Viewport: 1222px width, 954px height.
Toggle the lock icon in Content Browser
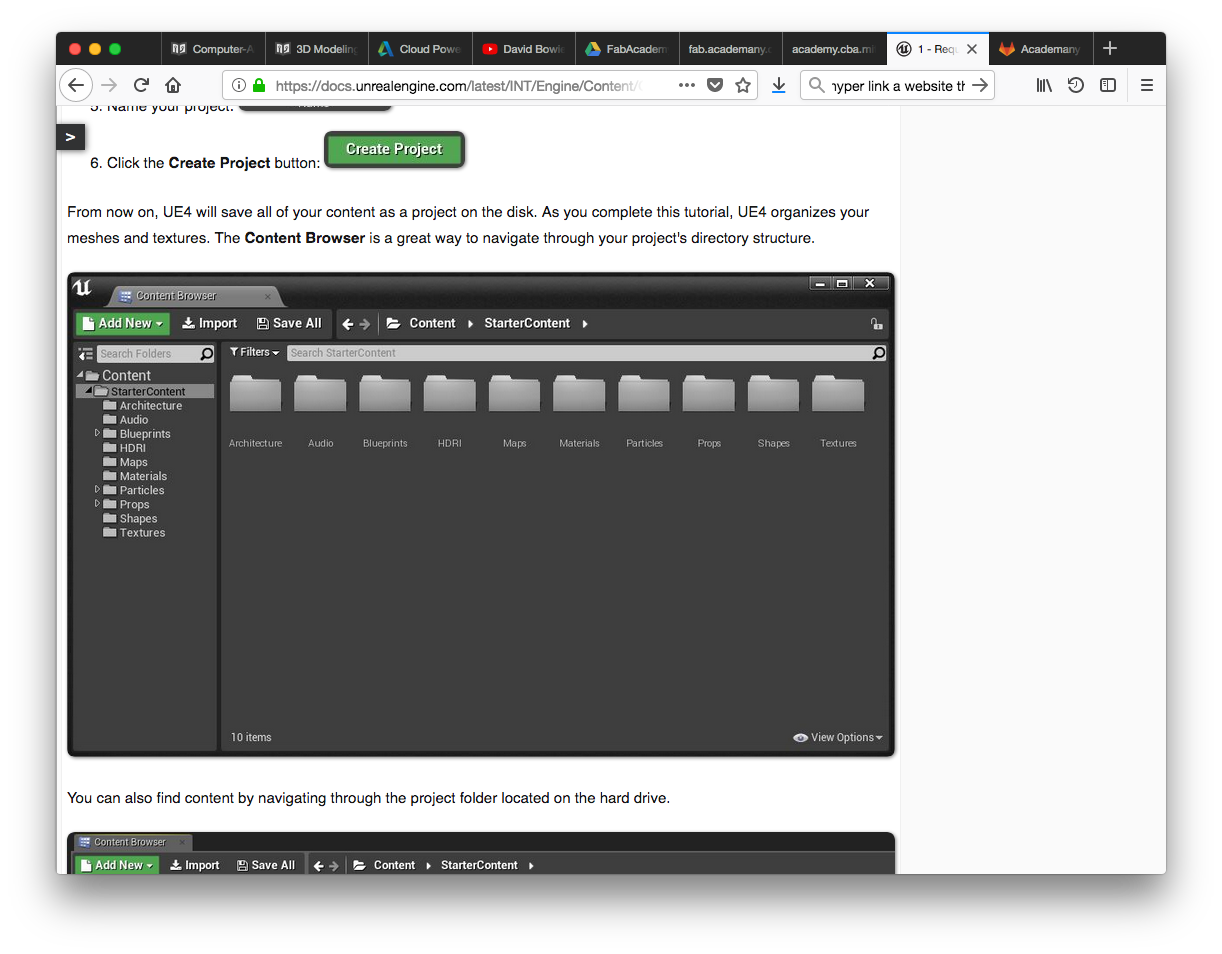(x=876, y=324)
